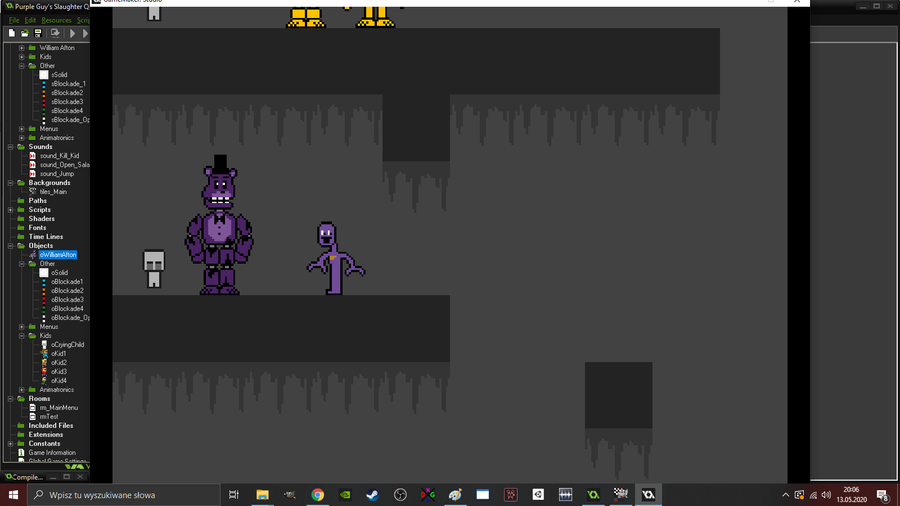Select the Shaders folder

(x=41, y=219)
